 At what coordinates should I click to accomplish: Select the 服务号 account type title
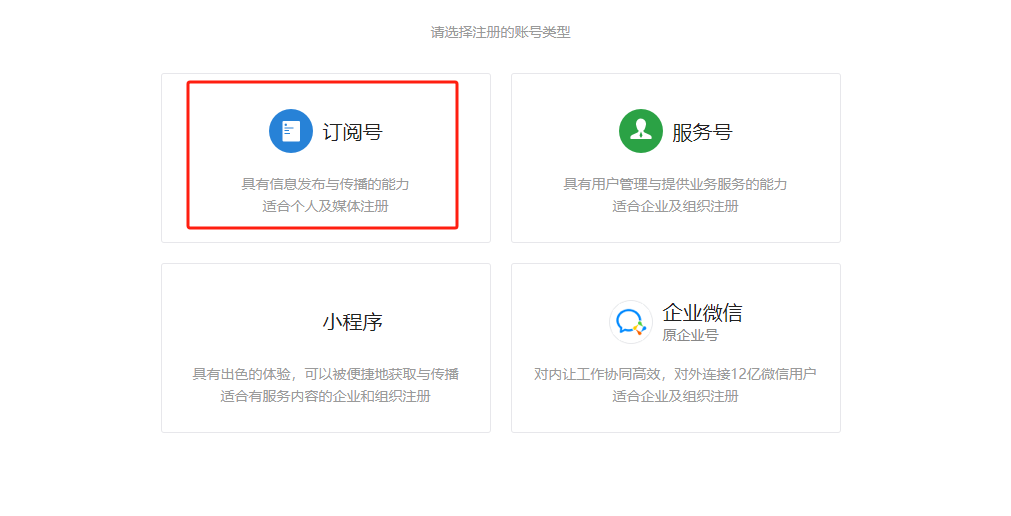click(x=702, y=132)
